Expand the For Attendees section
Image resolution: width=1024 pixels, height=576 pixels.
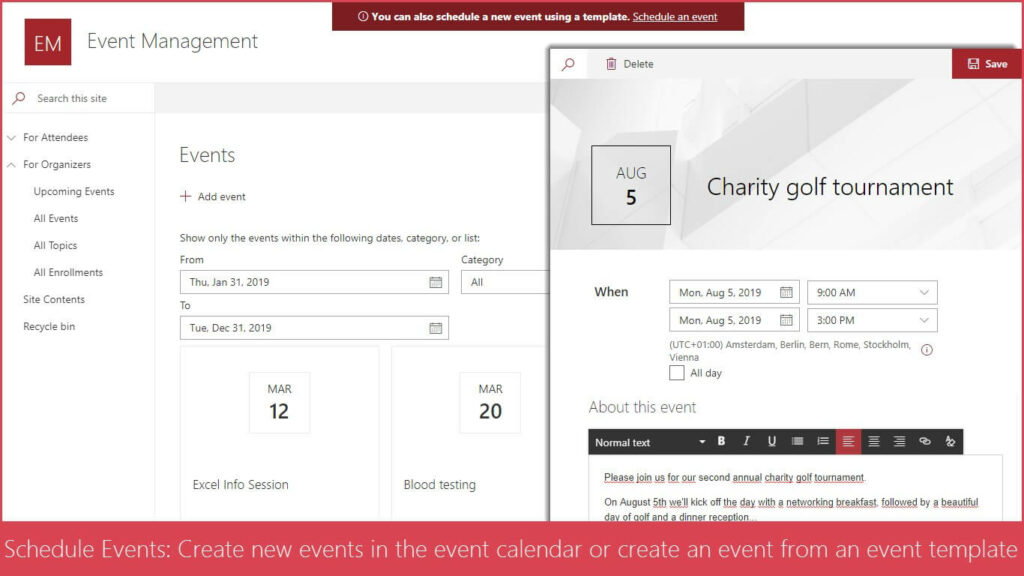[12, 138]
